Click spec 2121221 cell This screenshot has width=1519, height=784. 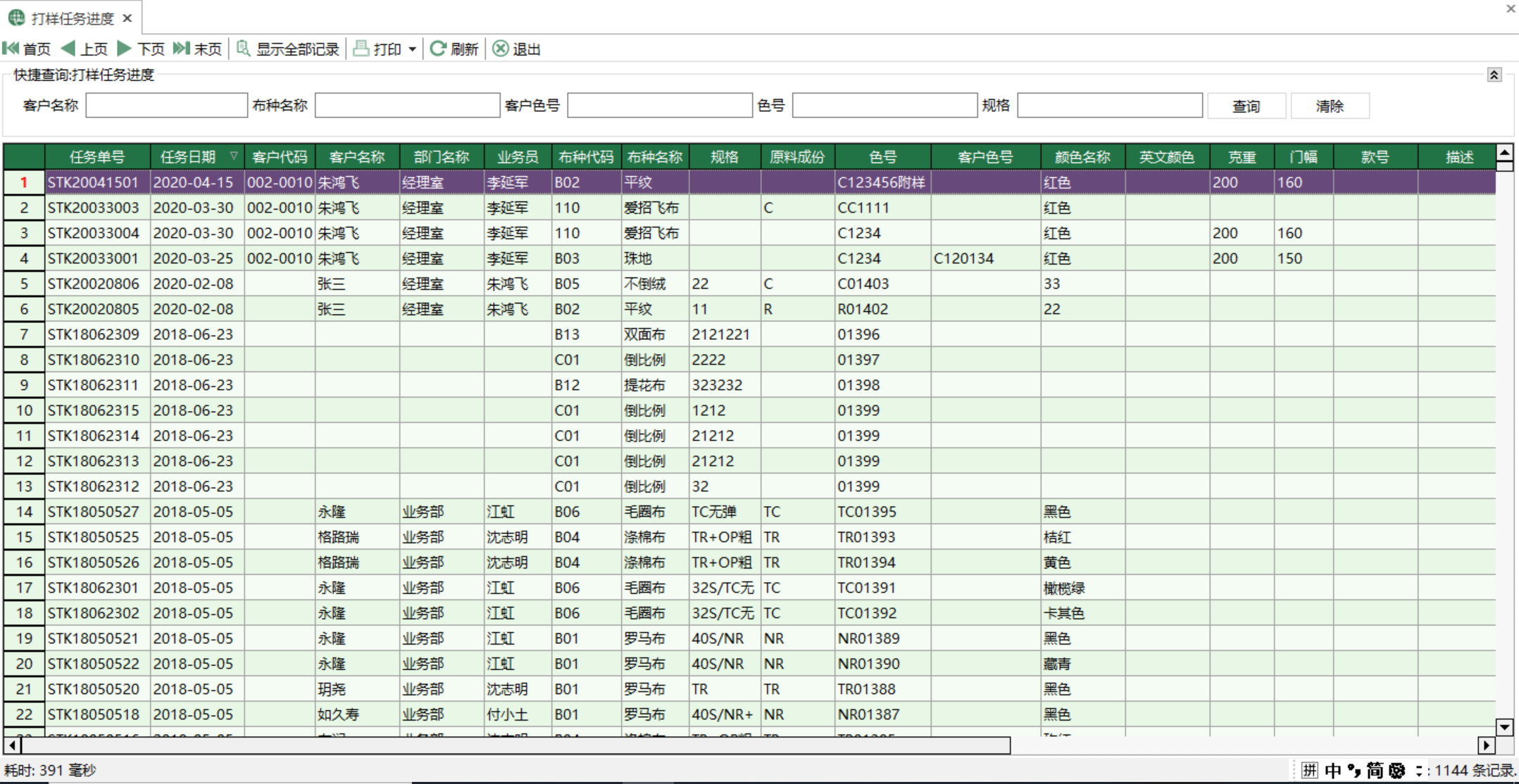[x=725, y=334]
